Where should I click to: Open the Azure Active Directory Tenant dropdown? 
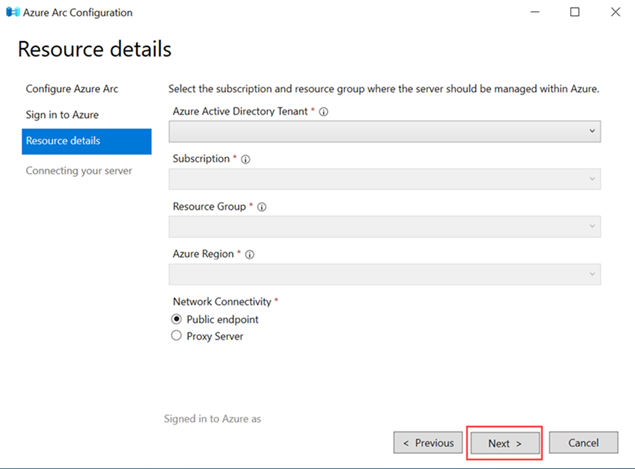point(384,131)
